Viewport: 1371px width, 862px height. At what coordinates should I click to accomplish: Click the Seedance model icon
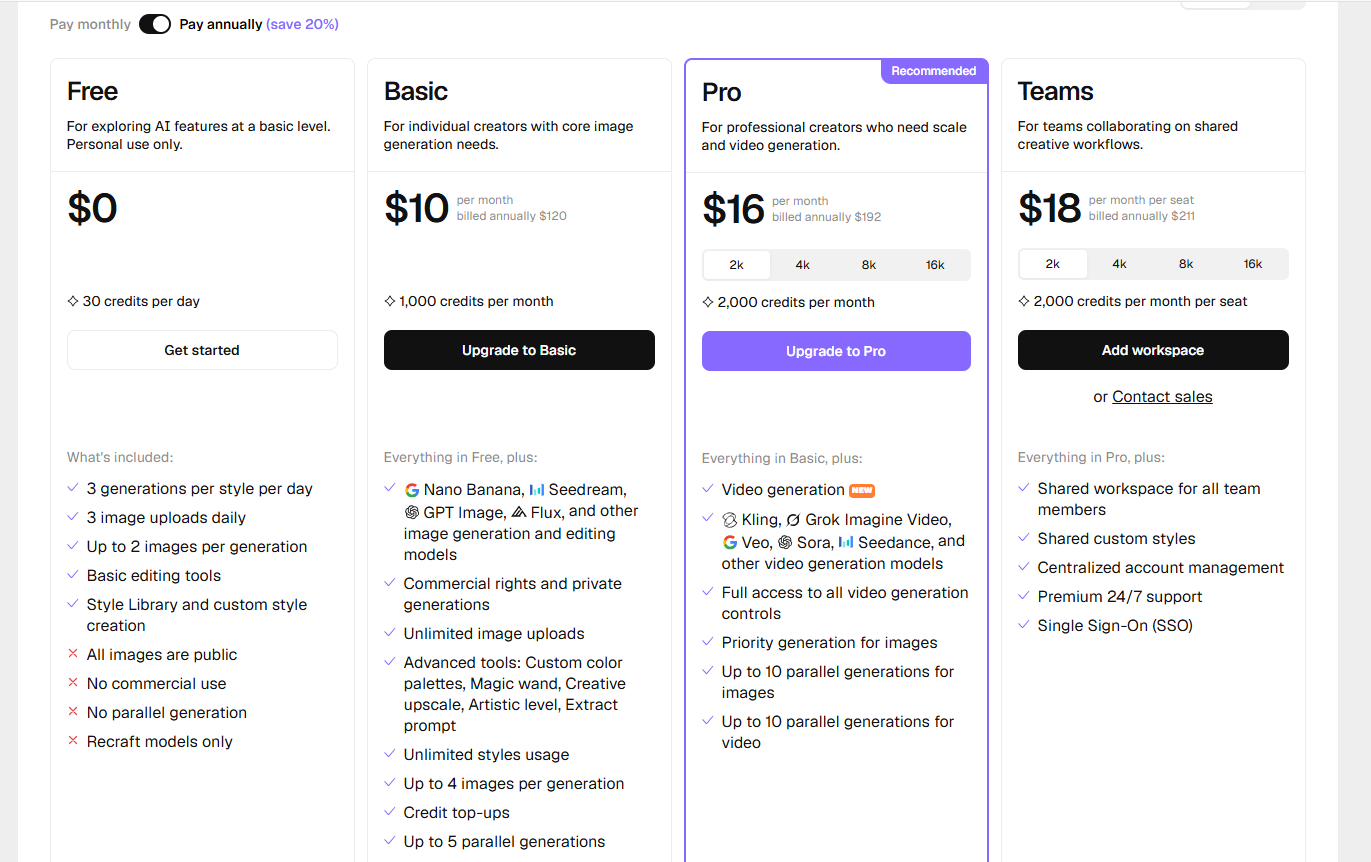click(846, 543)
